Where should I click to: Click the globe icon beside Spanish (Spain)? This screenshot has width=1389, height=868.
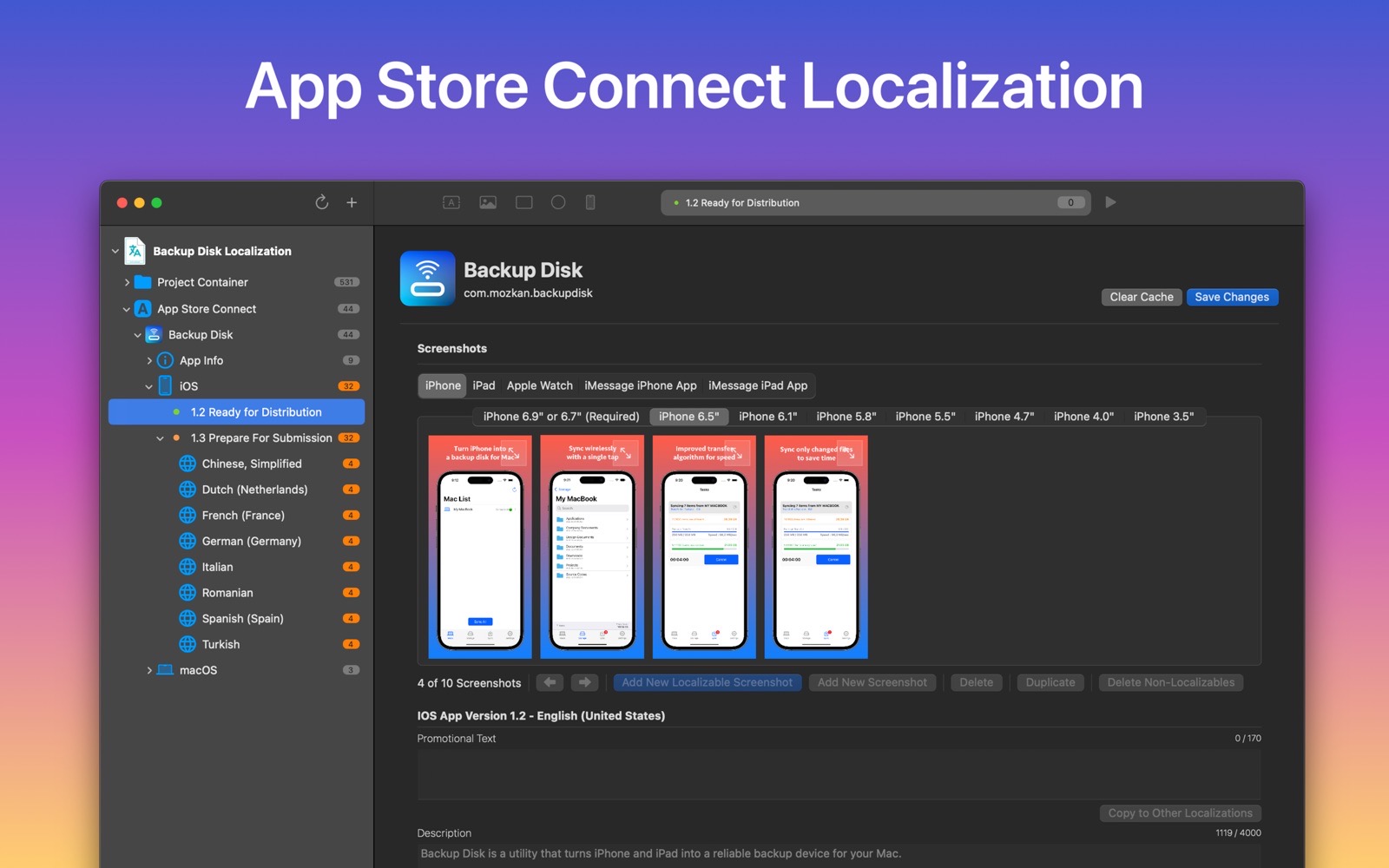click(188, 619)
